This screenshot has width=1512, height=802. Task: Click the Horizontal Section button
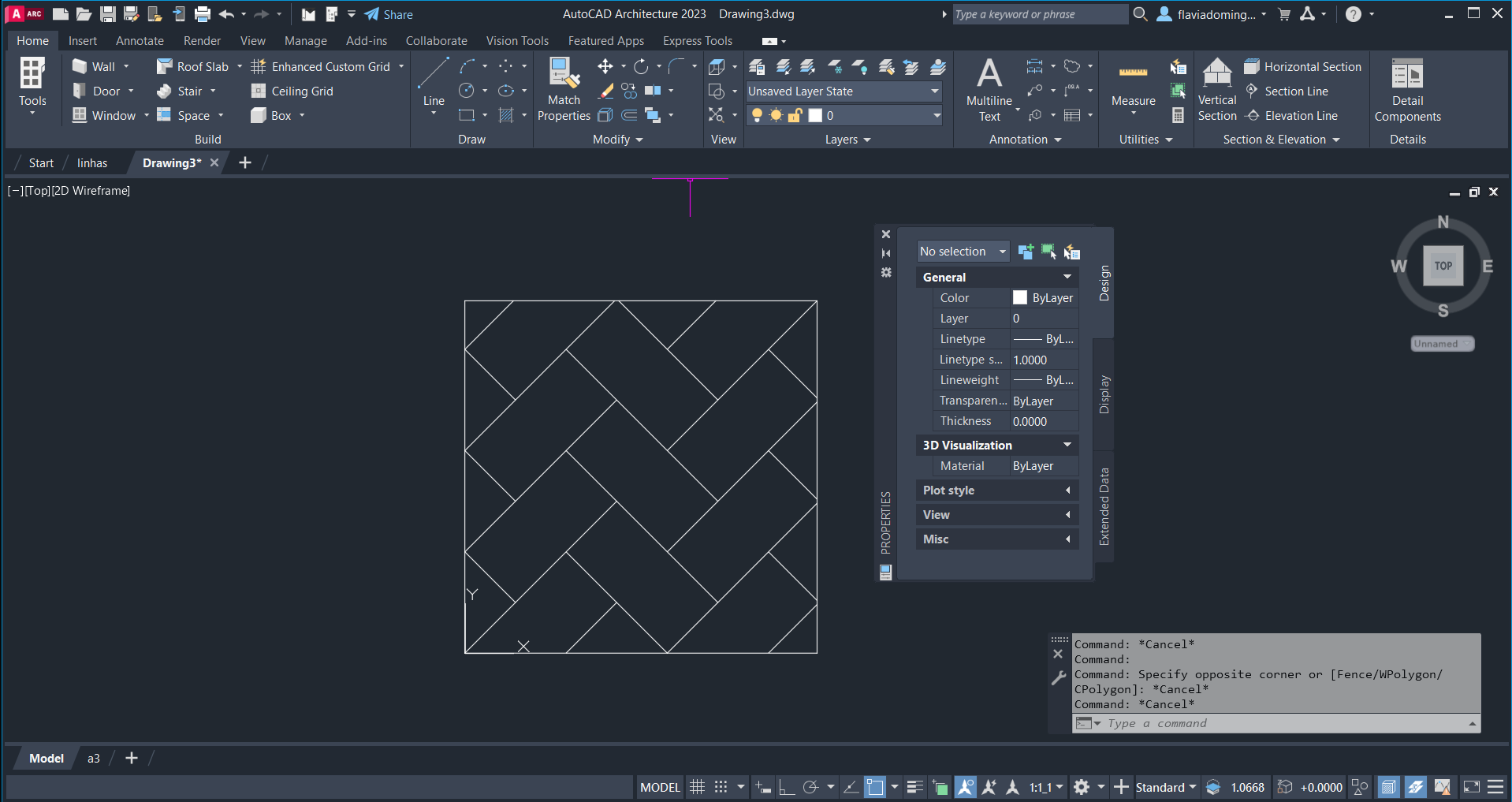click(1303, 67)
